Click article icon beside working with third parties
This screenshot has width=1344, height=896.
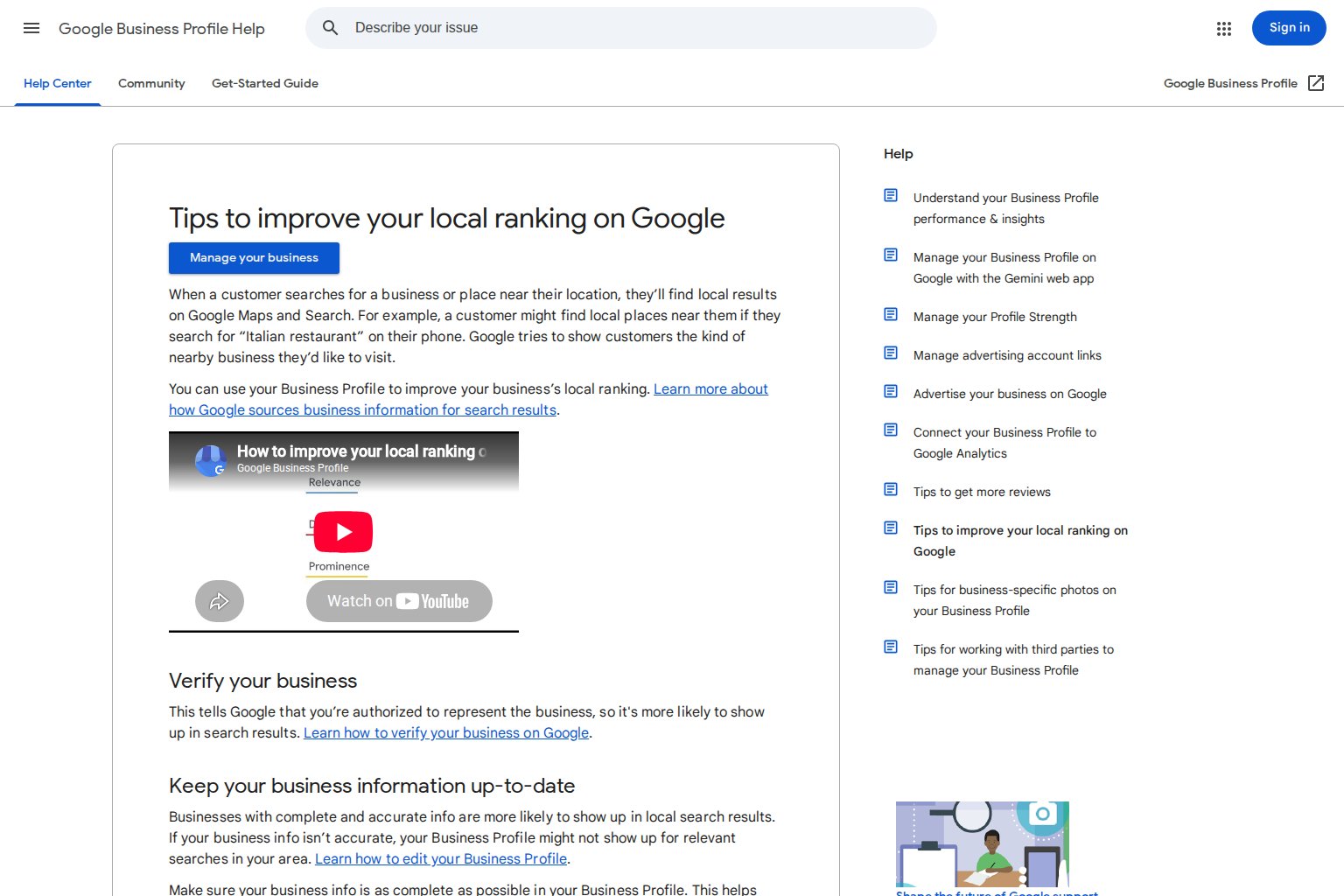tap(891, 647)
